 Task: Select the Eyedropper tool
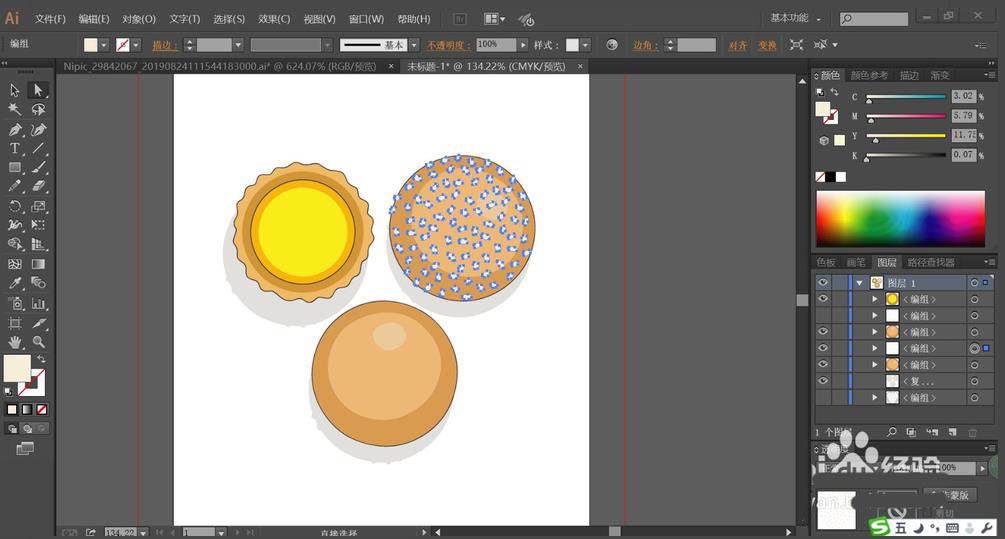[x=15, y=283]
